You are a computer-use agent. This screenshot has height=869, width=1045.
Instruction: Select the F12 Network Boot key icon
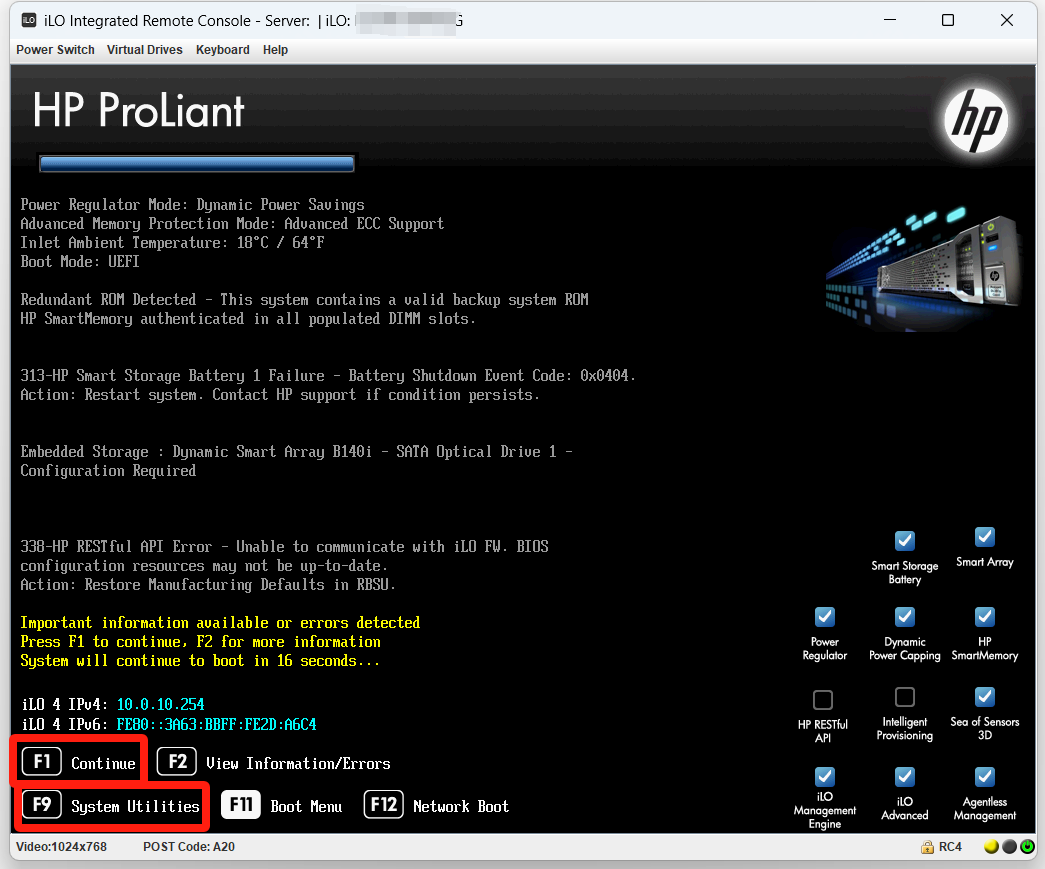tap(383, 806)
